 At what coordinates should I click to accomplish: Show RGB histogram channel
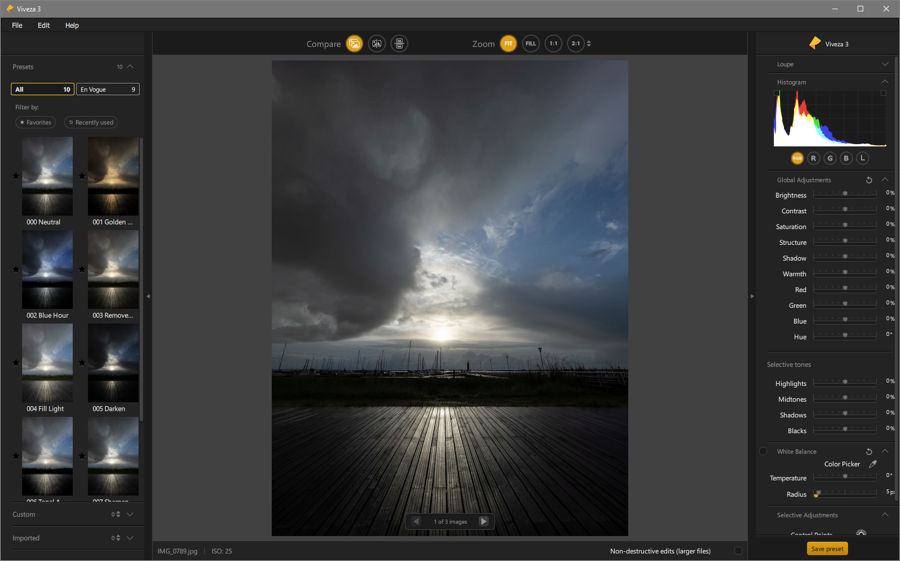797,158
